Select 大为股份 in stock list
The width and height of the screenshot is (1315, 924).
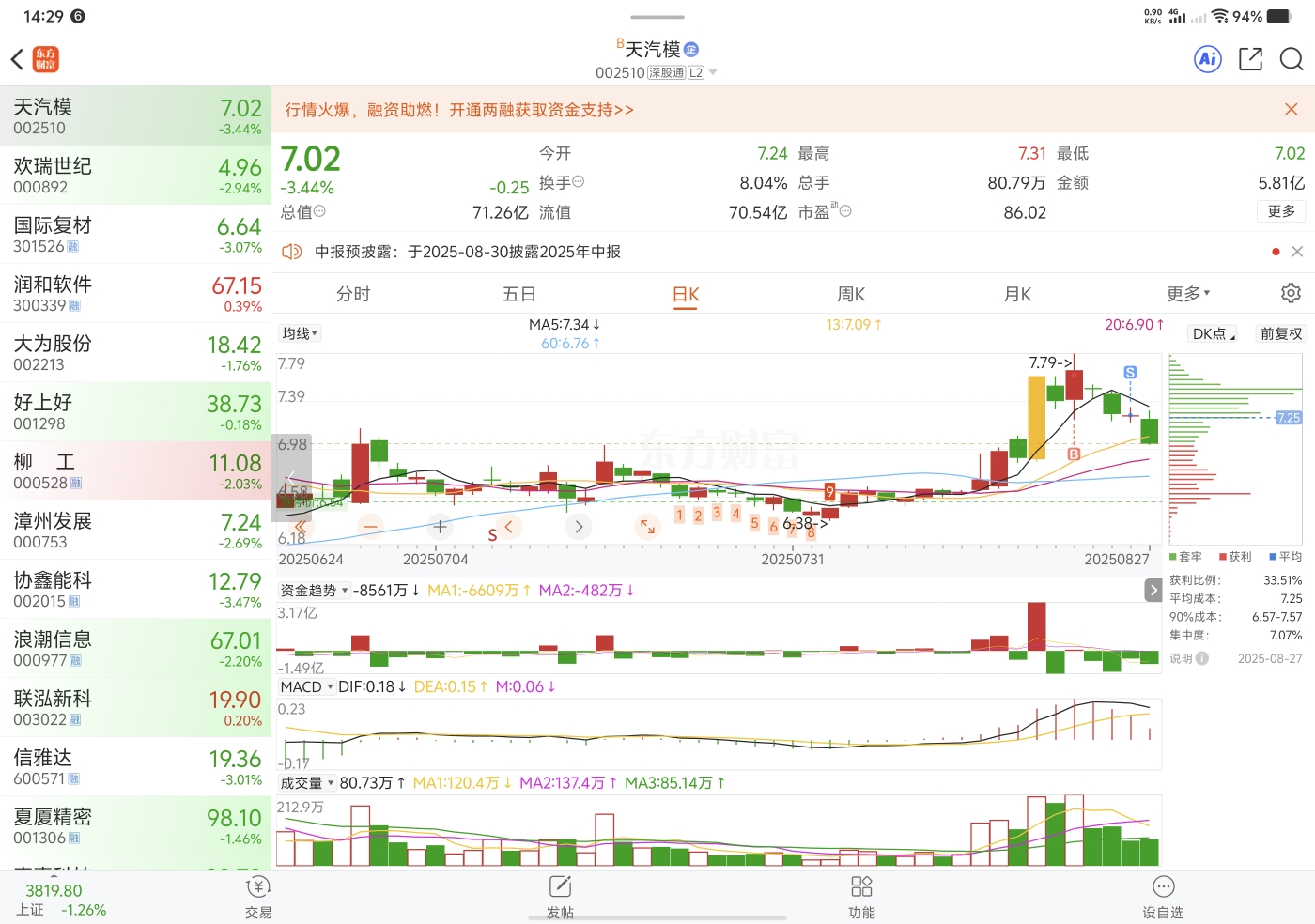pyautogui.click(x=135, y=352)
